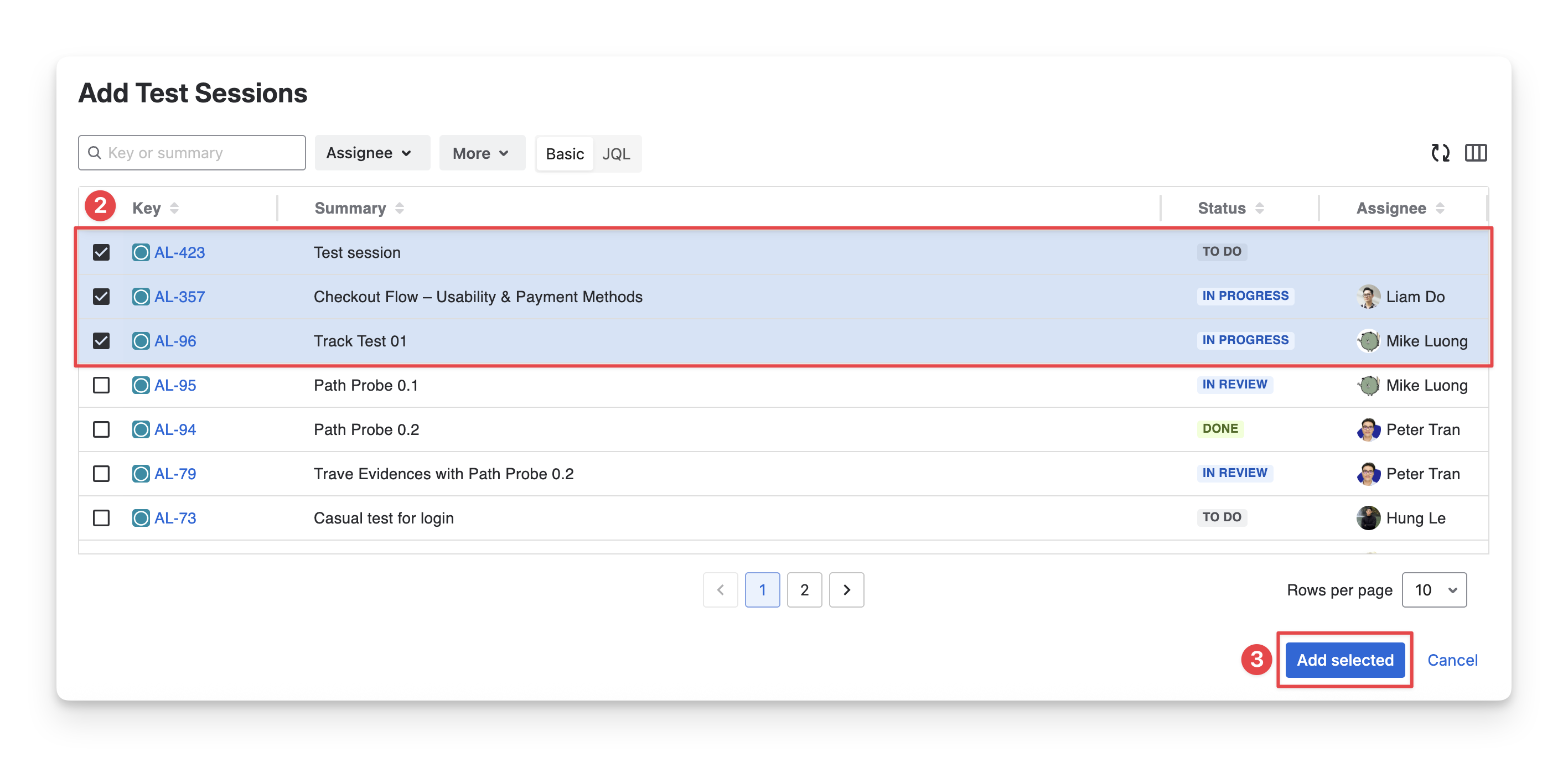Go to page 2 of results
The height and width of the screenshot is (757, 1568).
point(804,590)
